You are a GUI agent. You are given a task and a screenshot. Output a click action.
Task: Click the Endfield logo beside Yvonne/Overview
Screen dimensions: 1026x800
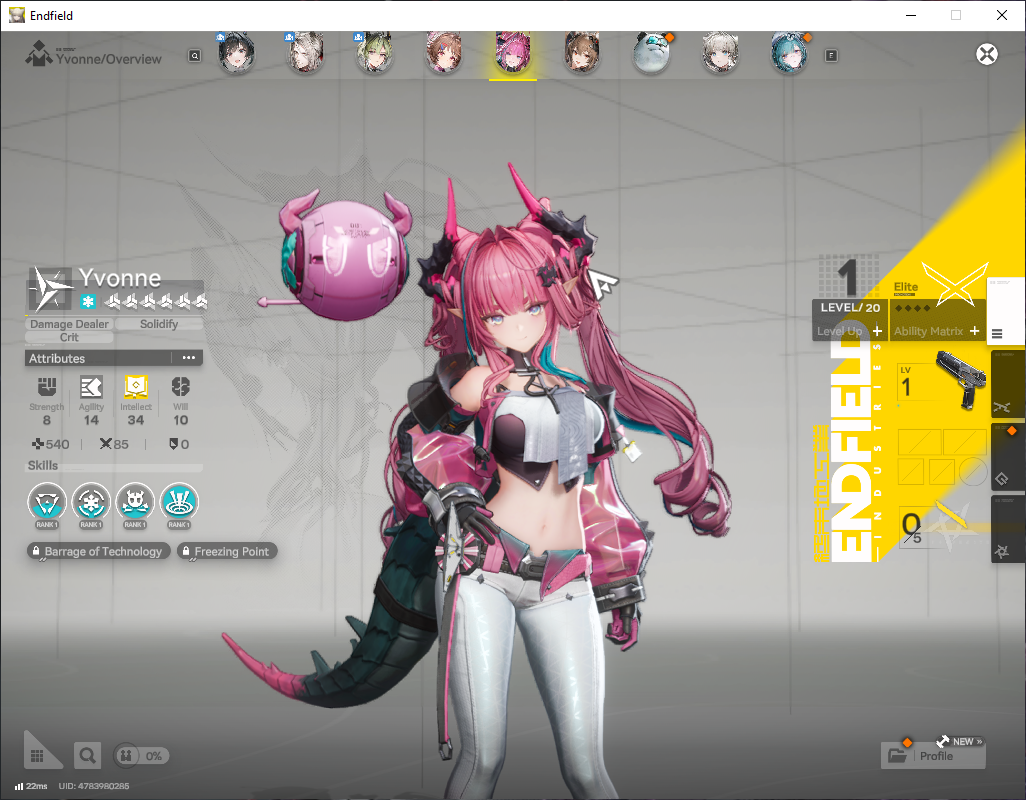tap(39, 53)
